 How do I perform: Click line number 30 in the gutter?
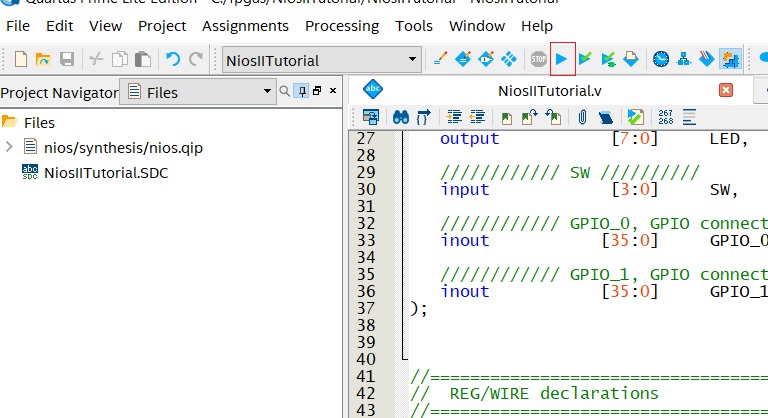click(x=365, y=189)
